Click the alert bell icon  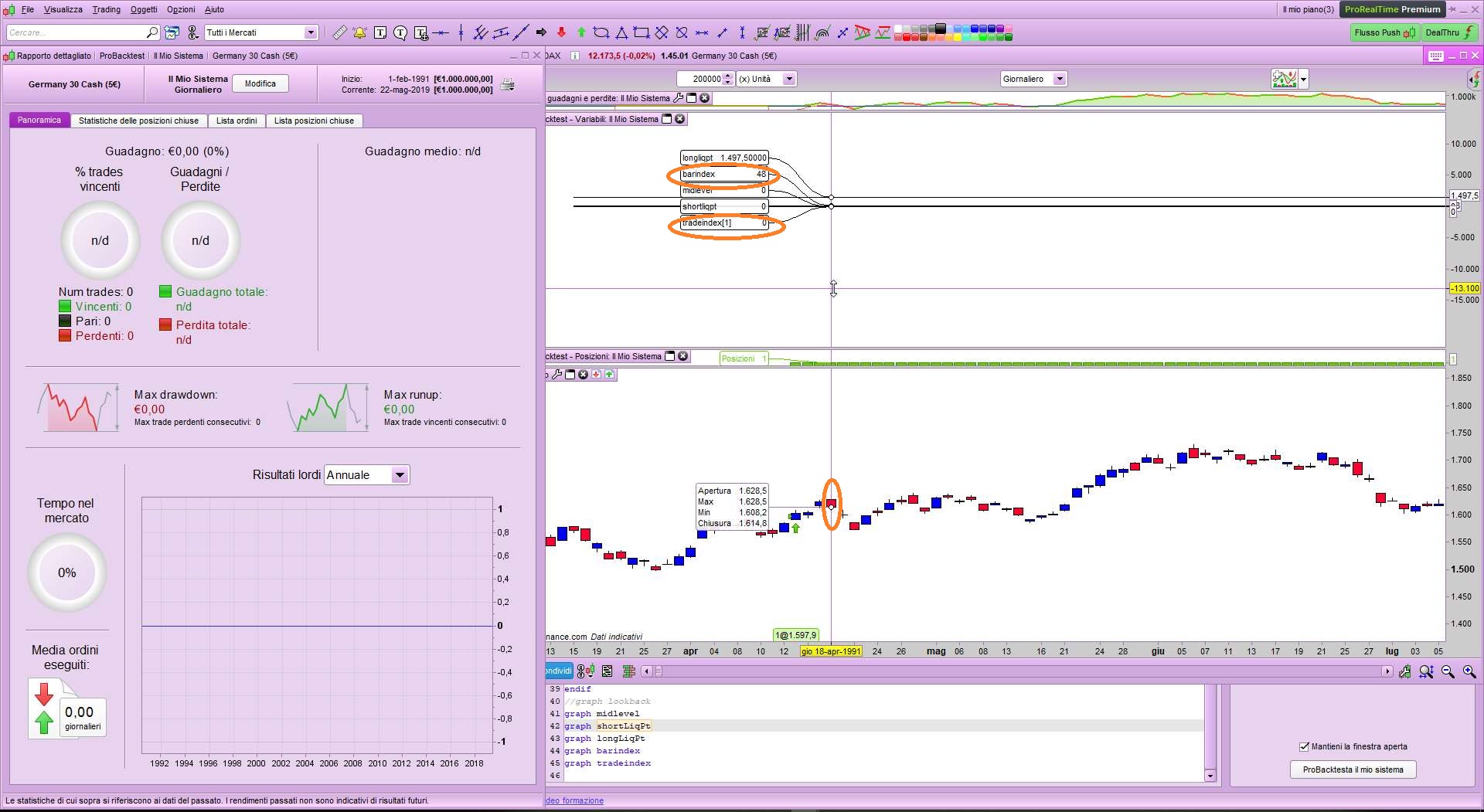(359, 32)
